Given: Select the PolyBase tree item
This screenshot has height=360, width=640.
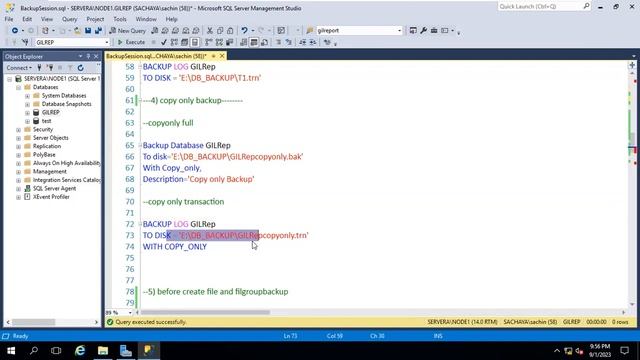Looking at the screenshot, I should coord(44,155).
